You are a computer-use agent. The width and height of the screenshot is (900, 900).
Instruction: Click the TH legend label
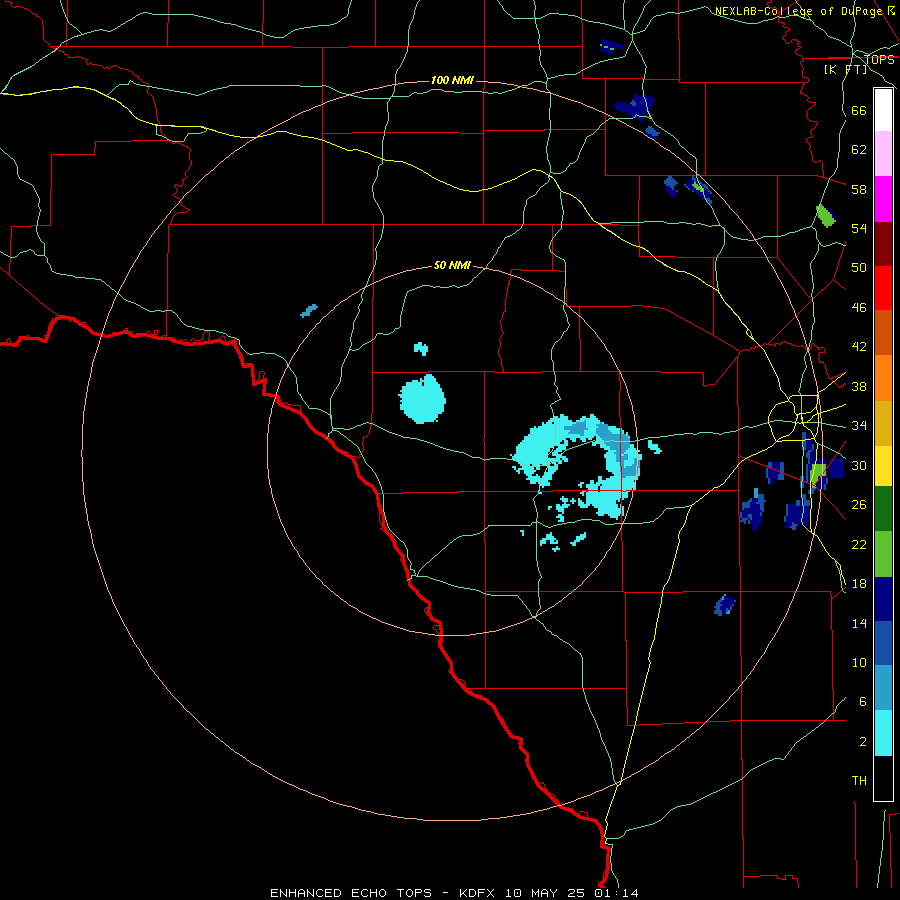coord(859,781)
